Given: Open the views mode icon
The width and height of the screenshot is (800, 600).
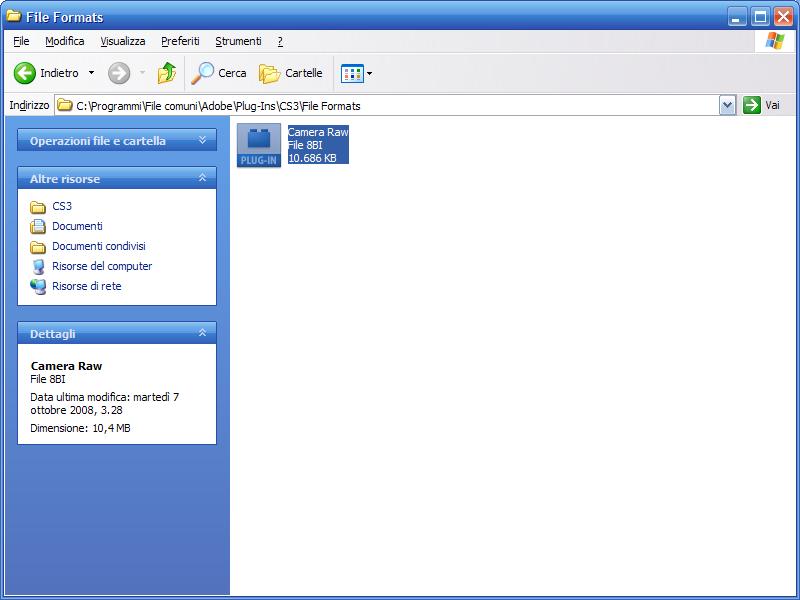Looking at the screenshot, I should [x=352, y=73].
